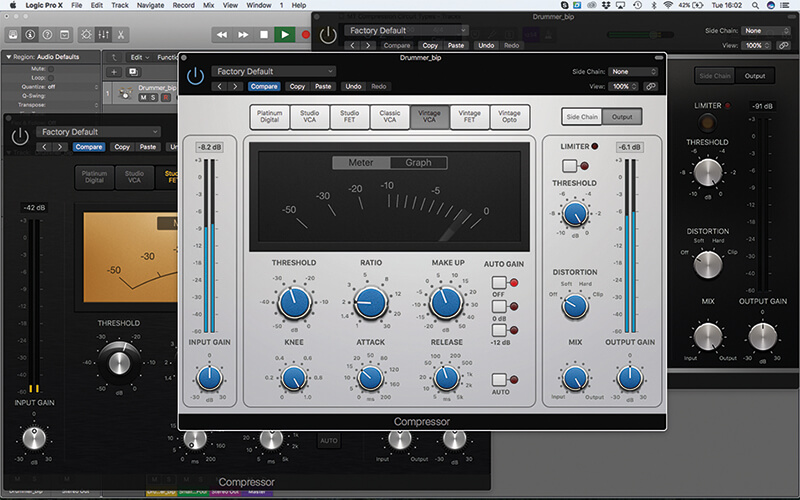Click the DISTORTION knob in front Compressor
Screen dimensions: 800x500
pyautogui.click(x=575, y=307)
